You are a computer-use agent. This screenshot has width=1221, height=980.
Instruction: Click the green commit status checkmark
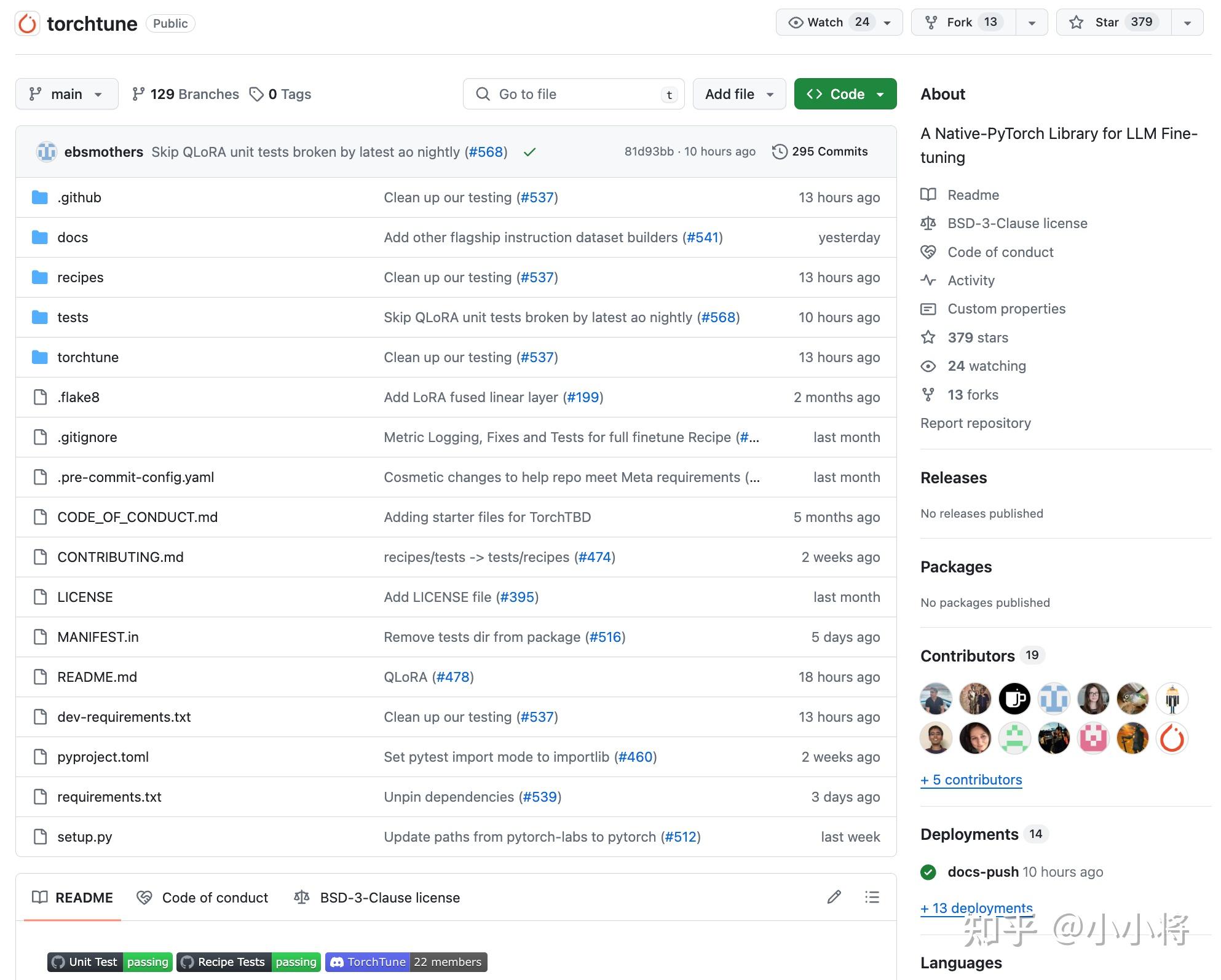pyautogui.click(x=529, y=152)
